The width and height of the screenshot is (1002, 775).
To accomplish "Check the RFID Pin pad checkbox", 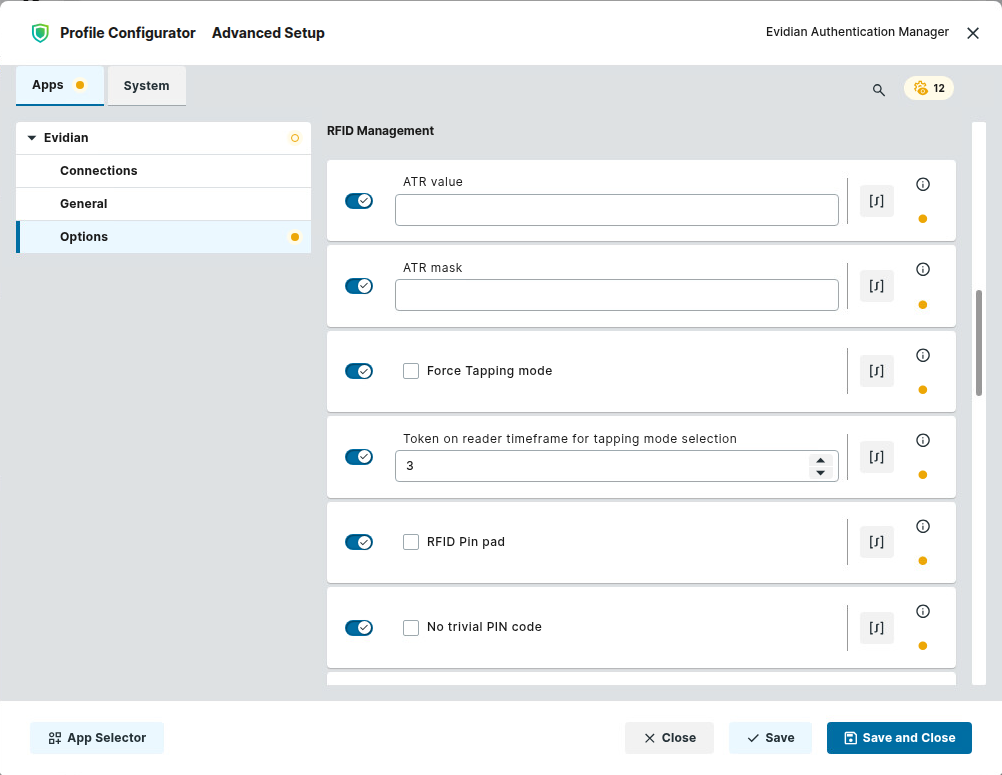I will (x=411, y=542).
